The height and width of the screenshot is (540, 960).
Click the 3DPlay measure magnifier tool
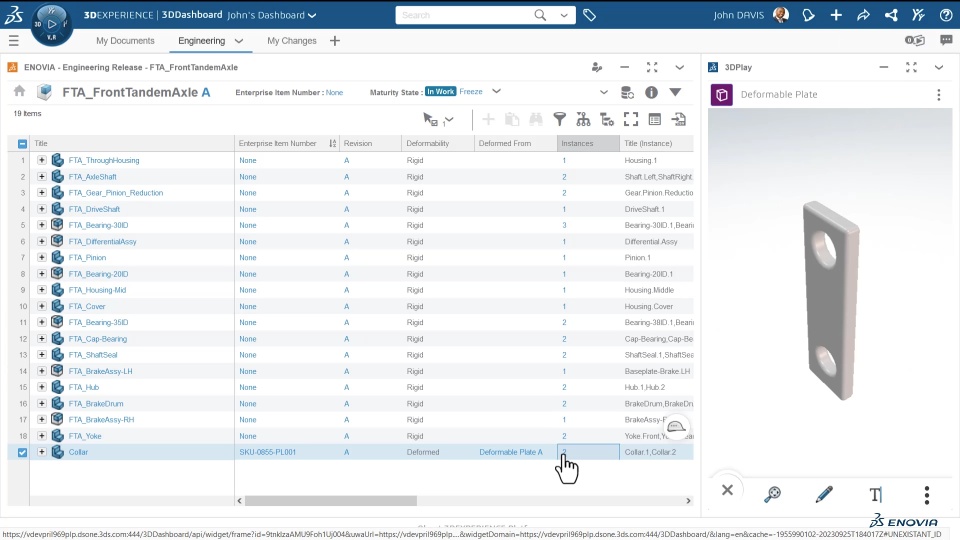[x=773, y=494]
